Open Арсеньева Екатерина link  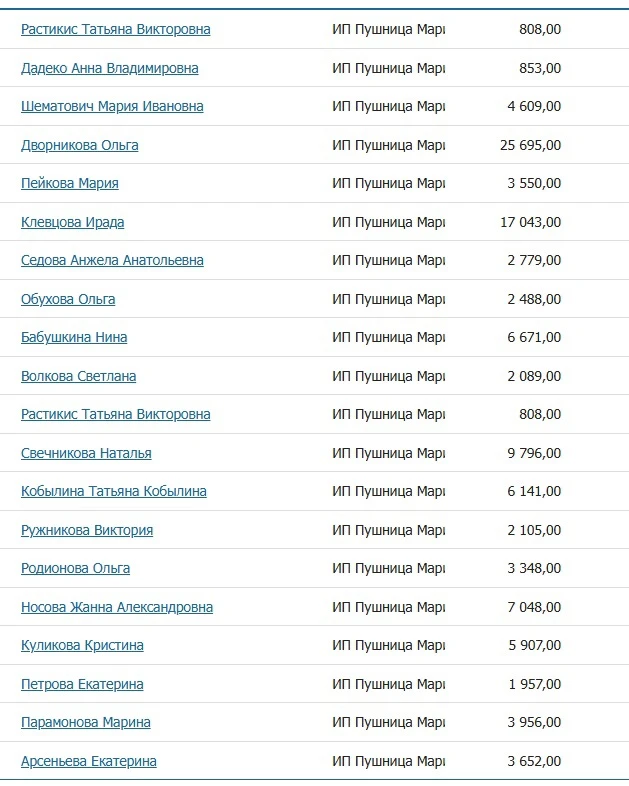pyautogui.click(x=89, y=761)
